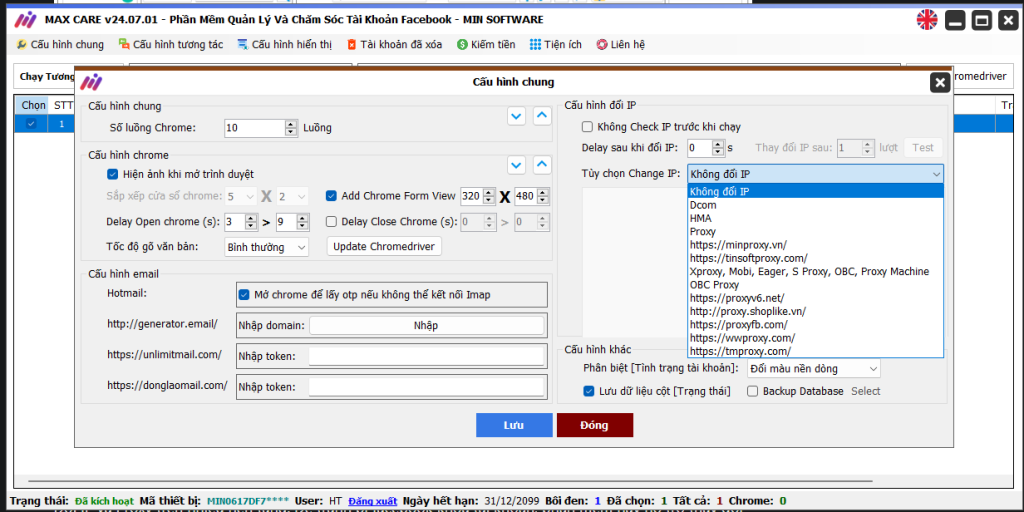Toggle Backup Database checkbox
This screenshot has width=1024, height=512.
tap(752, 391)
